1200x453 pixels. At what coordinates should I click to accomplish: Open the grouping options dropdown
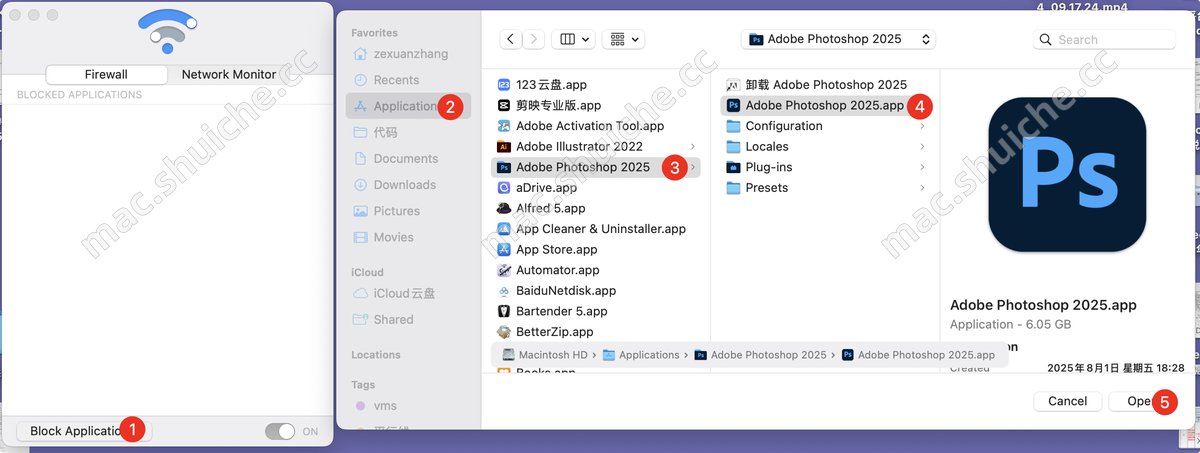tap(625, 39)
